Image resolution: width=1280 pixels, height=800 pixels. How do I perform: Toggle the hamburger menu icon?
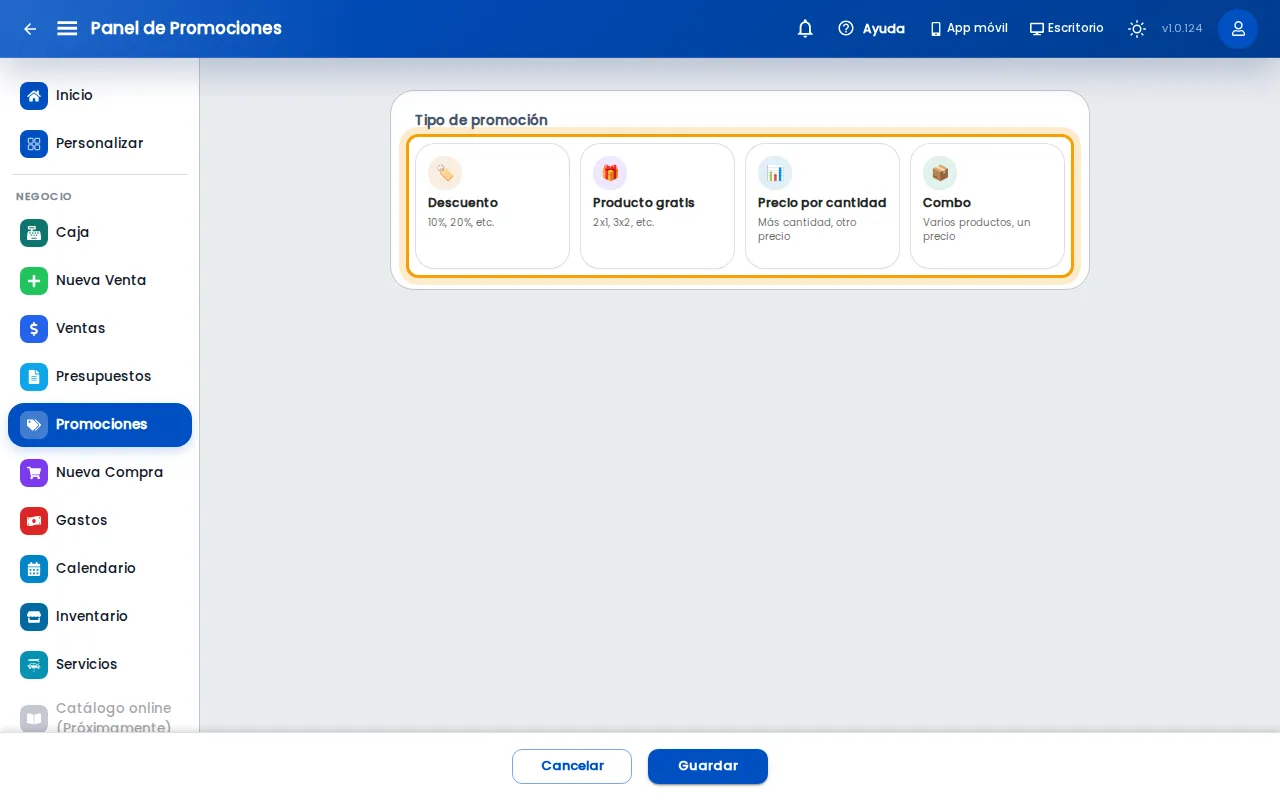click(x=67, y=28)
